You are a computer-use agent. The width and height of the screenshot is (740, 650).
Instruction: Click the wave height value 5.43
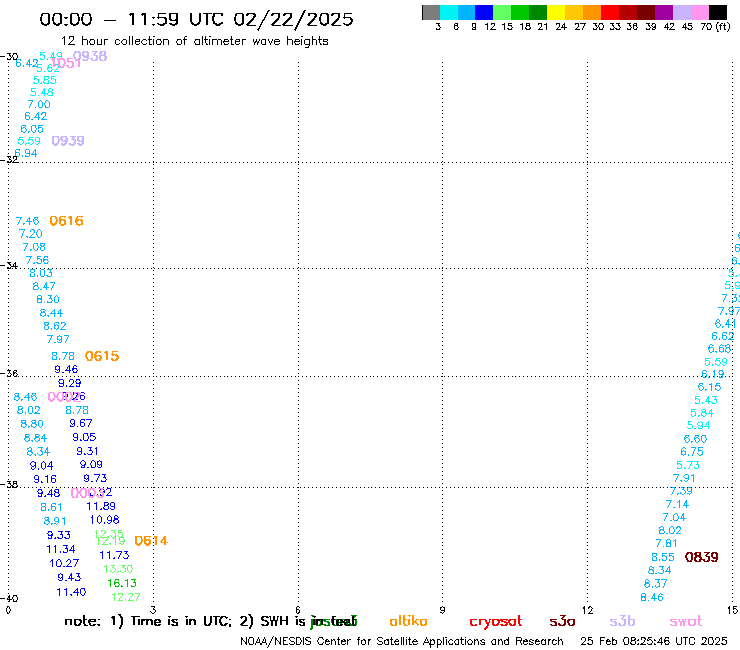[x=706, y=400]
